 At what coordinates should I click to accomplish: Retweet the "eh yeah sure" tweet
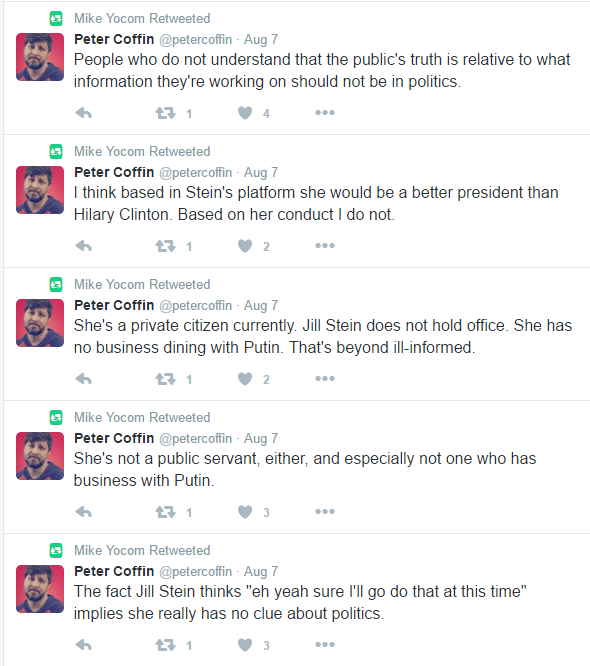click(x=165, y=645)
